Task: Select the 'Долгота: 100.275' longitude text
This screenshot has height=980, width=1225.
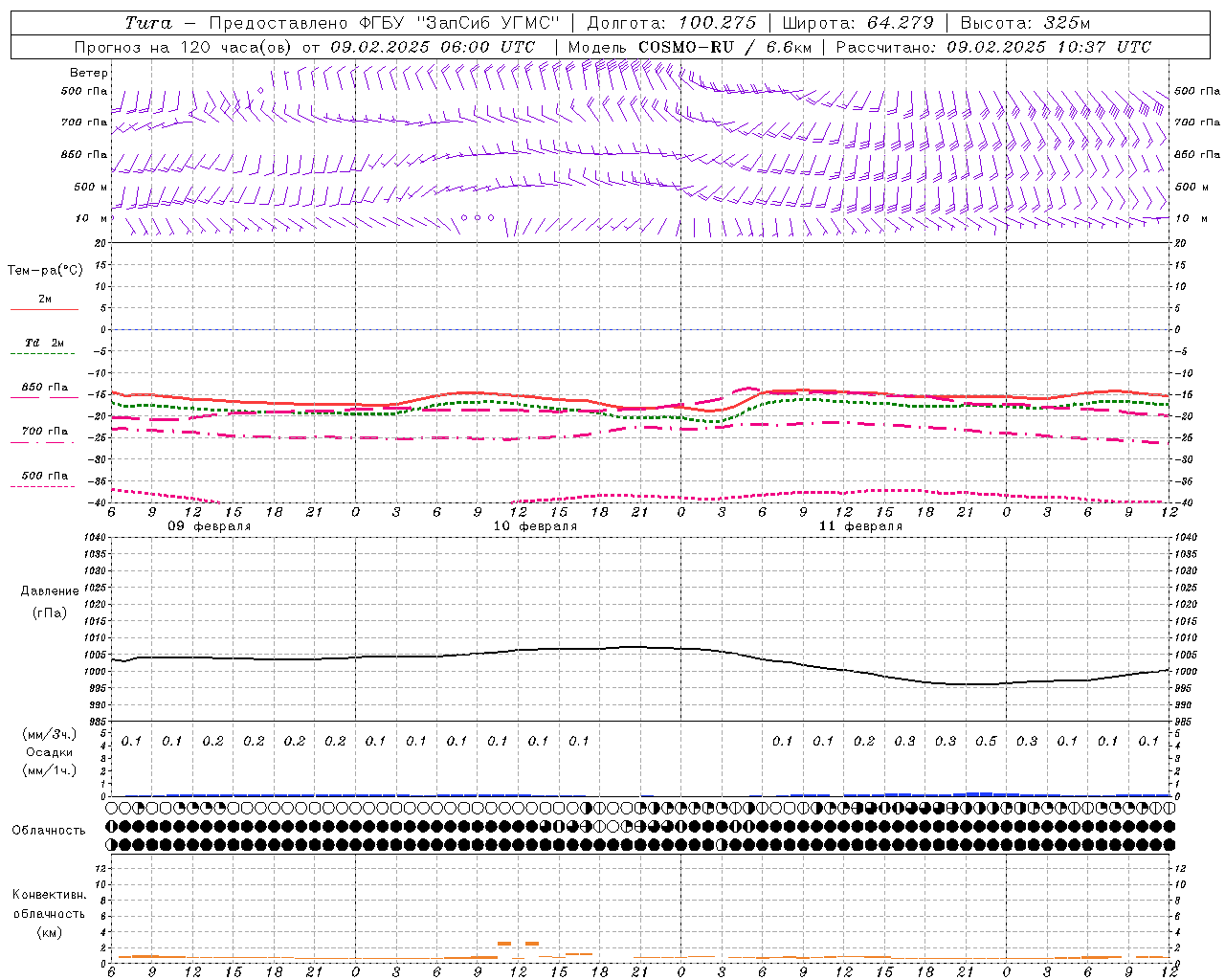Action: 671,23
